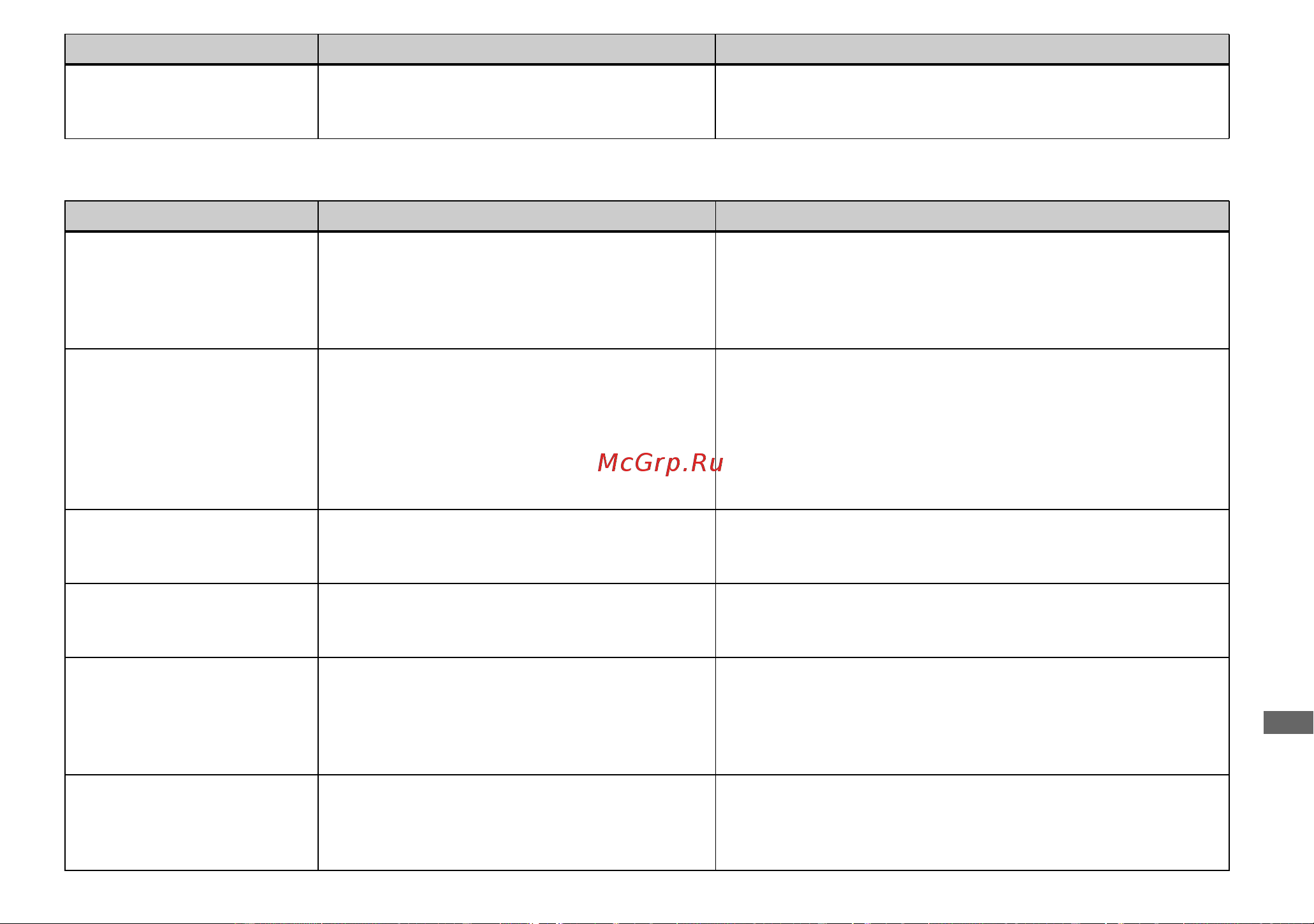Select lower table second body row, middle cell
Screen dimensions: 1314x924
pyautogui.click(x=516, y=429)
